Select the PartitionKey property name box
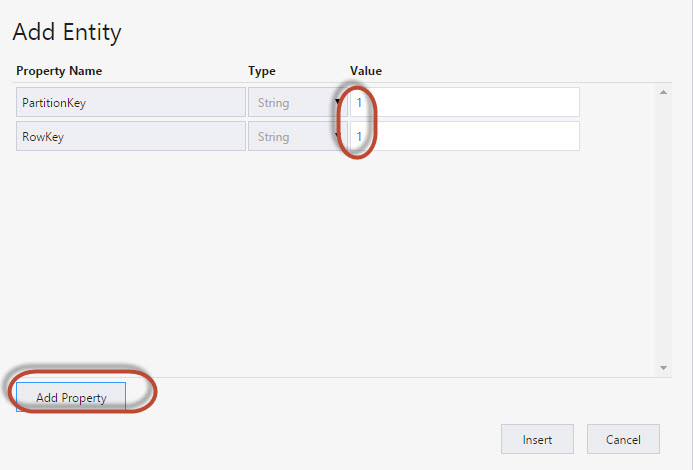The width and height of the screenshot is (693, 470). pyautogui.click(x=131, y=102)
